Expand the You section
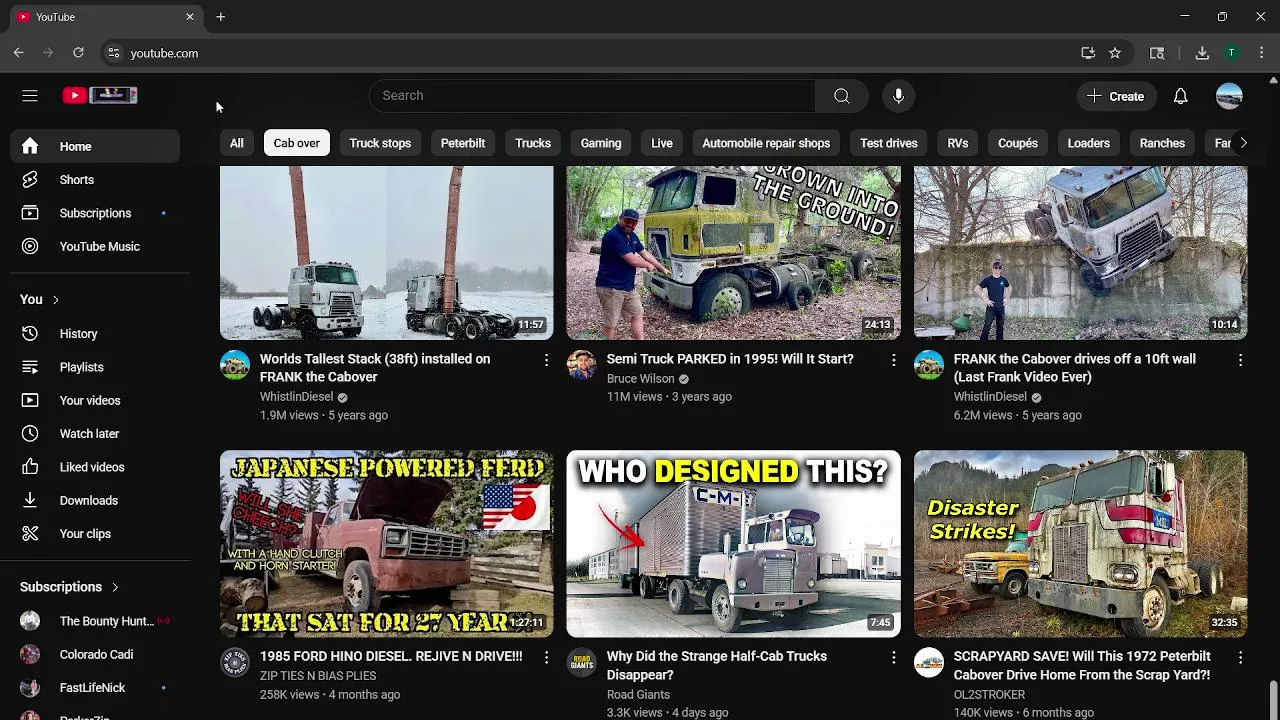Image resolution: width=1280 pixels, height=720 pixels. (x=40, y=299)
